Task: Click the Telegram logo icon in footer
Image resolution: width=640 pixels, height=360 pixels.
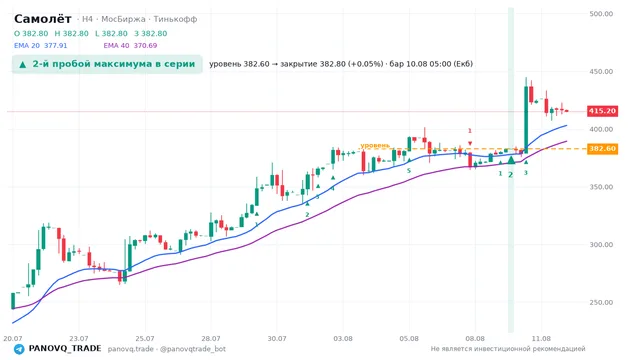Action: (19, 349)
